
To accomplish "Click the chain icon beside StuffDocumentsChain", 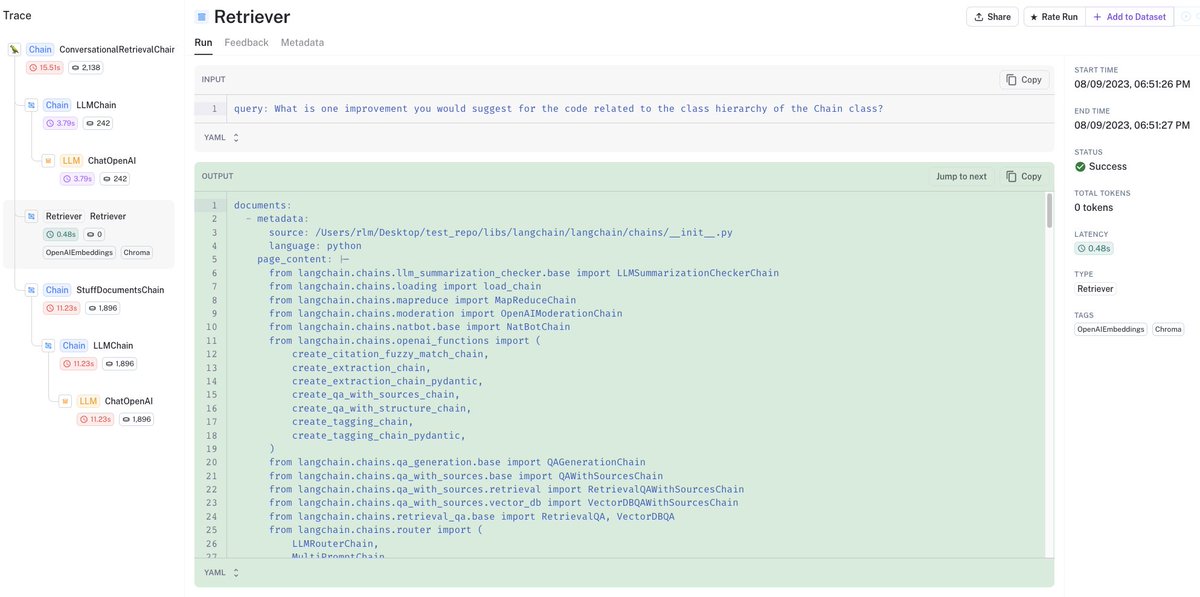I will tap(31, 290).
